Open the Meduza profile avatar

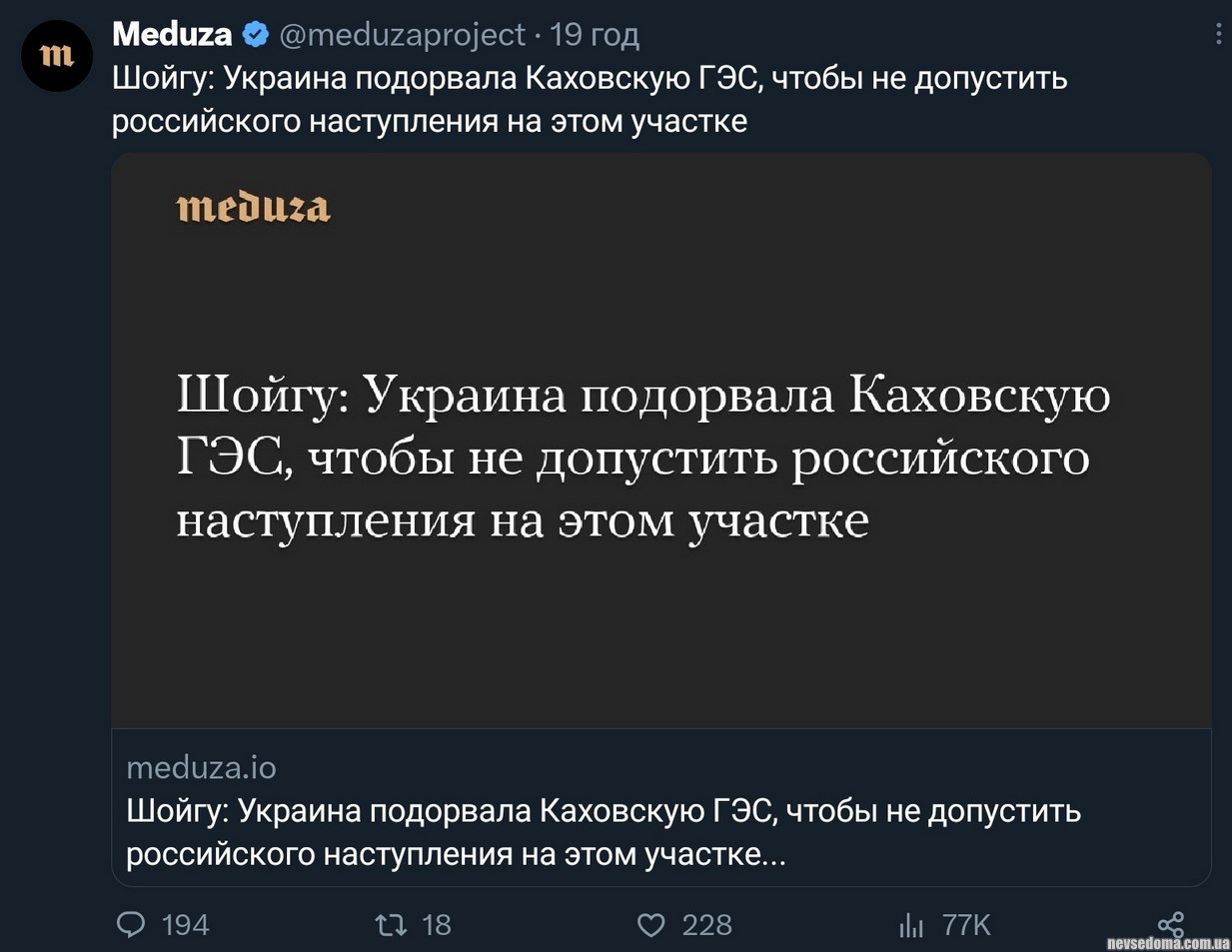coord(57,56)
